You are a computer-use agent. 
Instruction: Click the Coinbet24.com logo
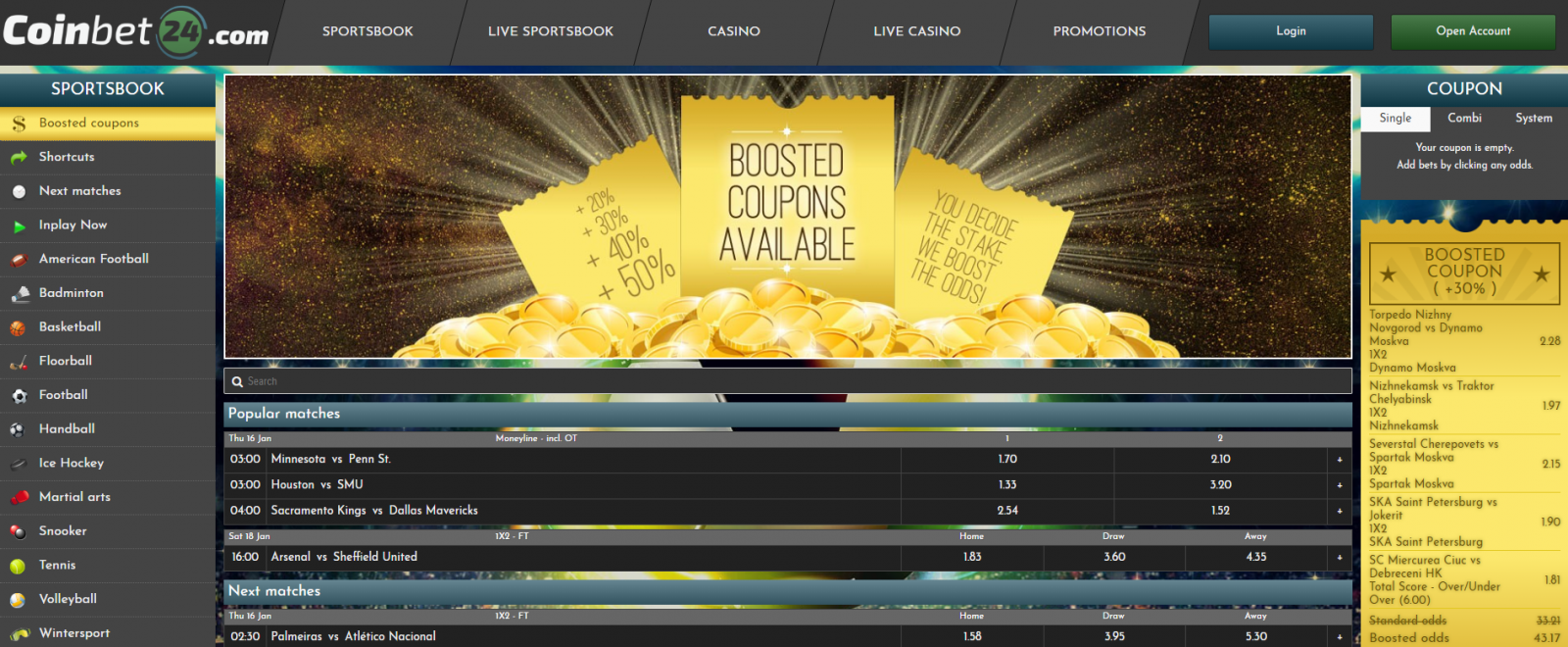pyautogui.click(x=136, y=31)
